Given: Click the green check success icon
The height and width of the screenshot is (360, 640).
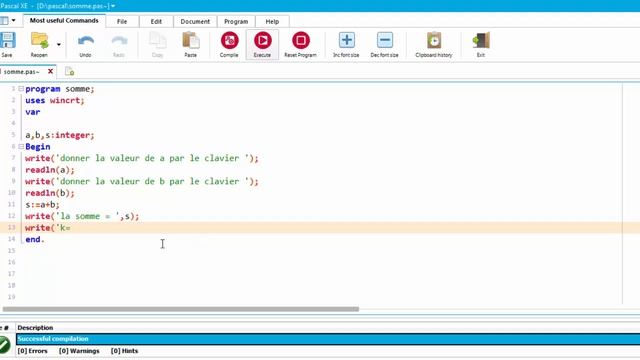Looking at the screenshot, I should [4, 345].
